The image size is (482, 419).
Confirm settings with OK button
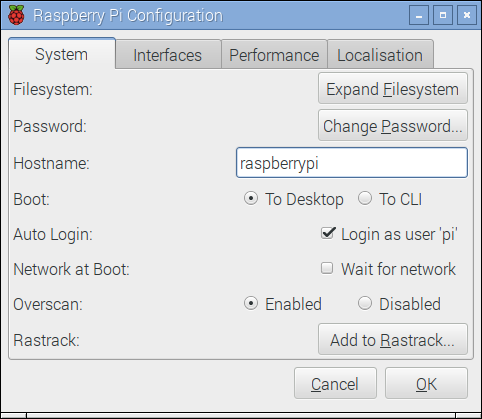pyautogui.click(x=426, y=383)
